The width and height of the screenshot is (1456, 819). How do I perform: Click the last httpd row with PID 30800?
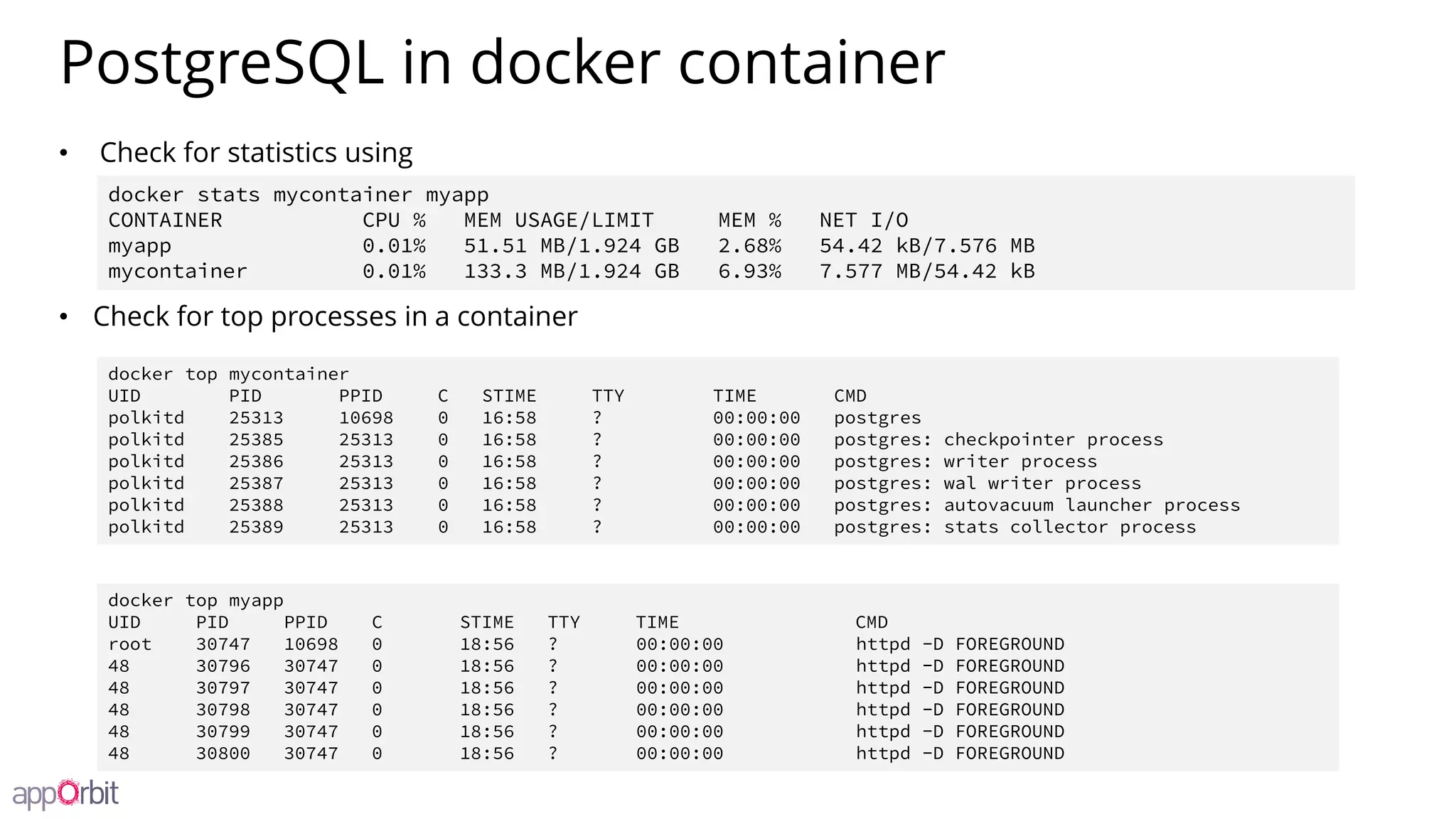(587, 754)
